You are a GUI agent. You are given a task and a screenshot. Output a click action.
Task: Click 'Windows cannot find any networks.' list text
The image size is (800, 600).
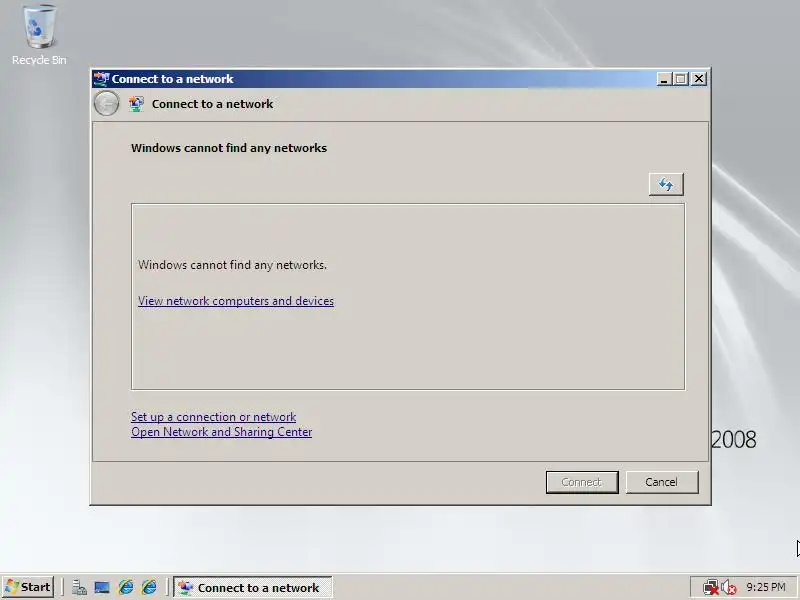(232, 265)
